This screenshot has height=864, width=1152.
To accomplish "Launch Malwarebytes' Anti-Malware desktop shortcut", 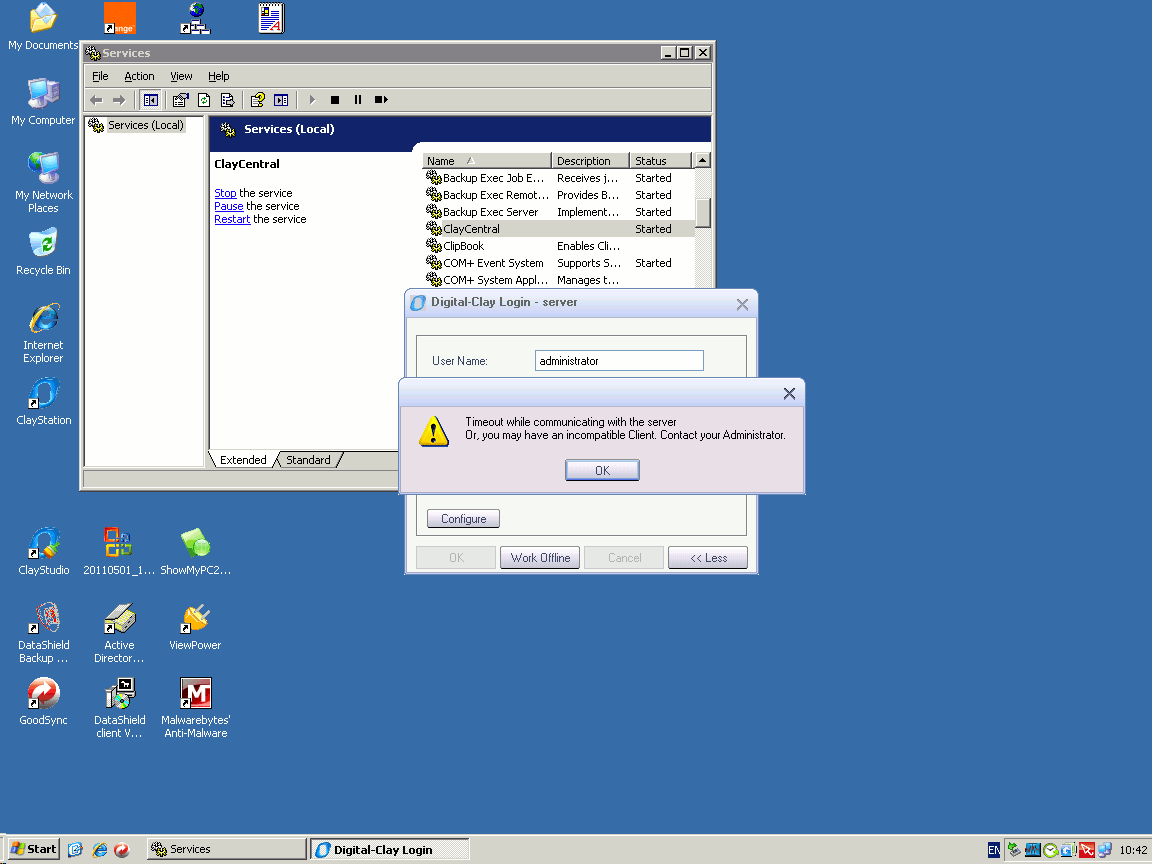I will (x=195, y=708).
